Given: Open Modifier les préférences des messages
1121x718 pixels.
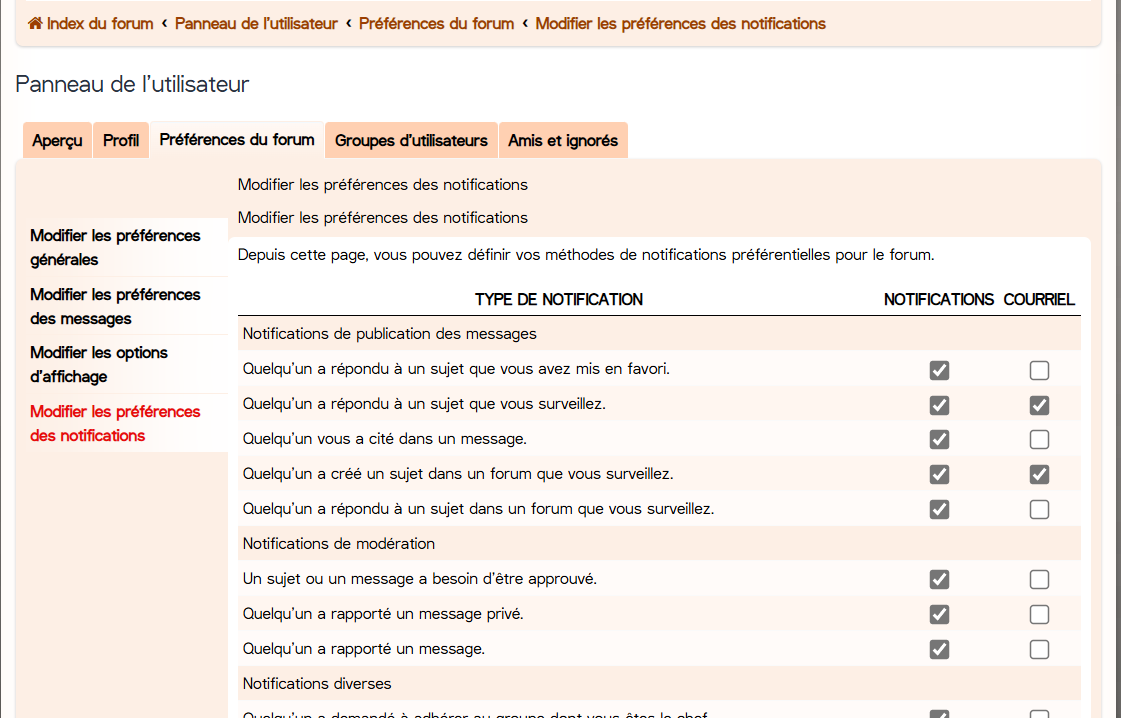Looking at the screenshot, I should point(115,307).
